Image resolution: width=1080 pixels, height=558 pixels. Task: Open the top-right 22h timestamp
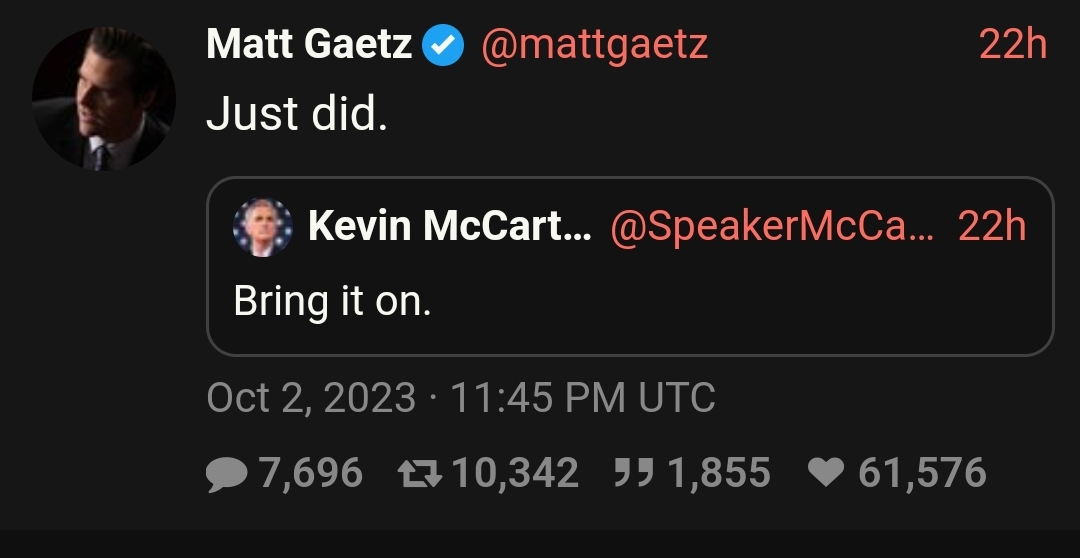[1012, 45]
